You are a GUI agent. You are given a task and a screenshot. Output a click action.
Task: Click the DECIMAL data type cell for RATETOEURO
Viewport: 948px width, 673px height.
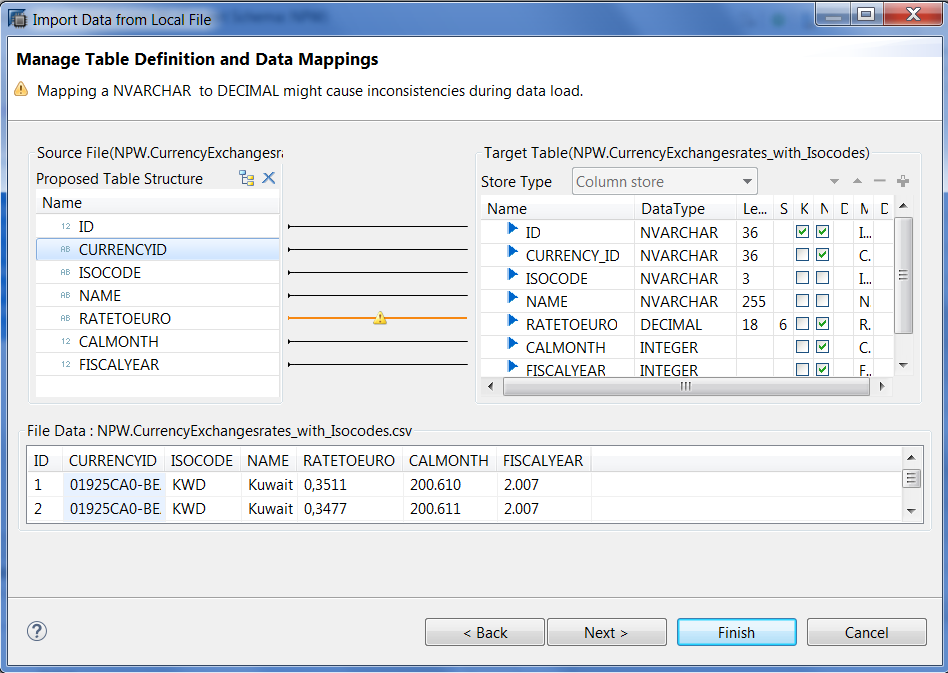coord(671,324)
